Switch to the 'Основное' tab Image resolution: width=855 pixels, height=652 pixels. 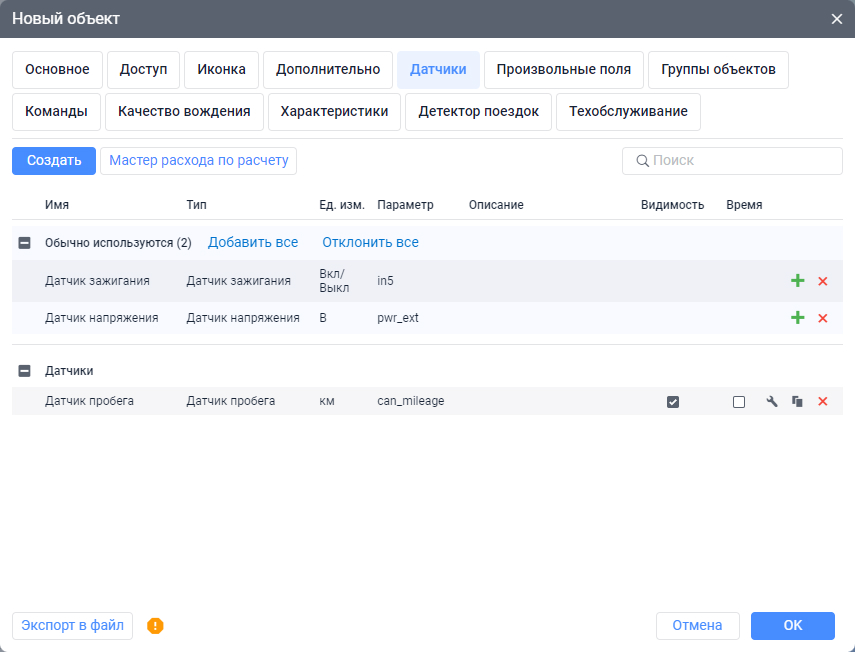[x=57, y=70]
